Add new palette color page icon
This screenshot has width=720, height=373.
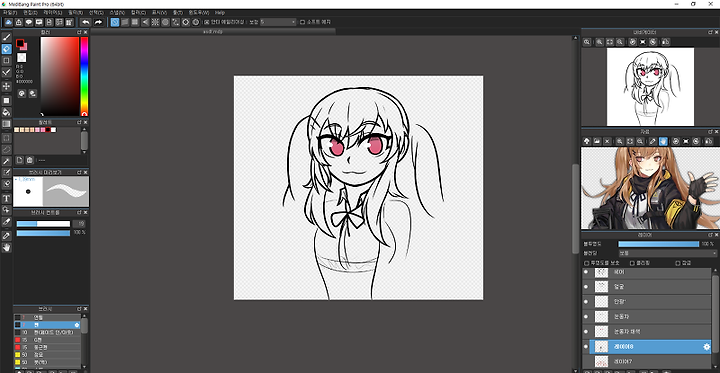pos(19,160)
